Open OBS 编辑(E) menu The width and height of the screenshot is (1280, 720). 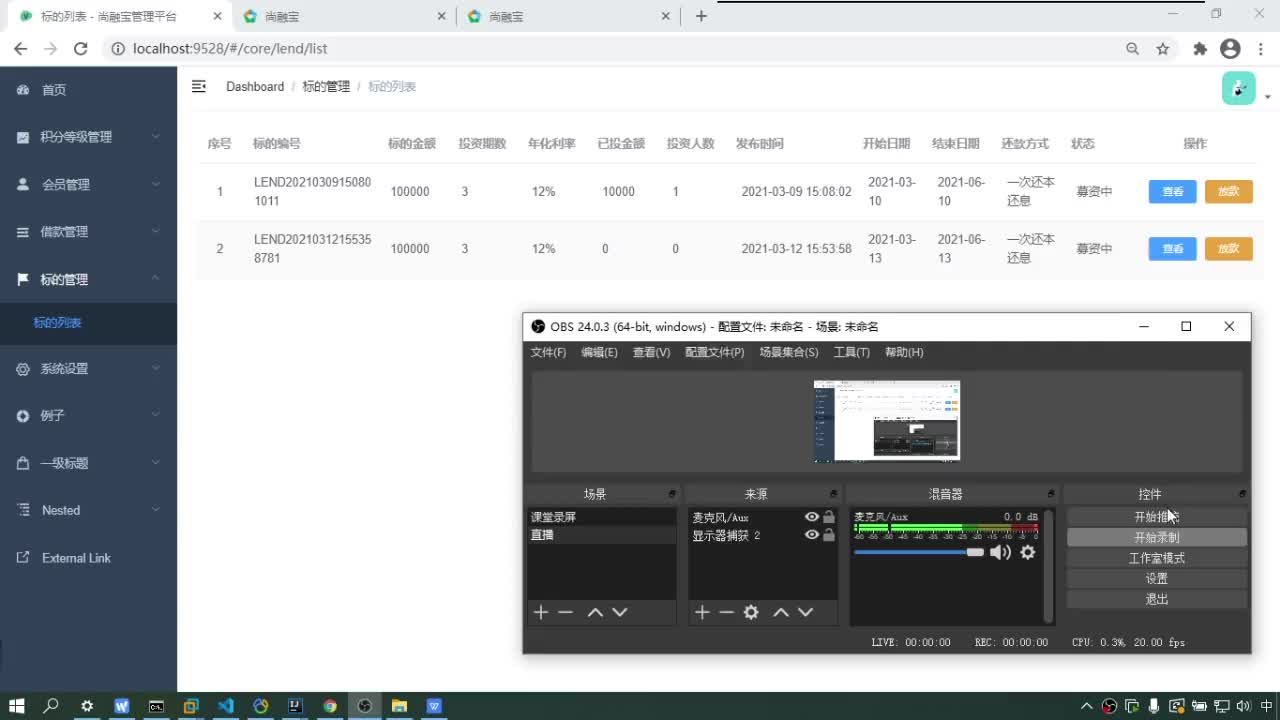(x=599, y=352)
